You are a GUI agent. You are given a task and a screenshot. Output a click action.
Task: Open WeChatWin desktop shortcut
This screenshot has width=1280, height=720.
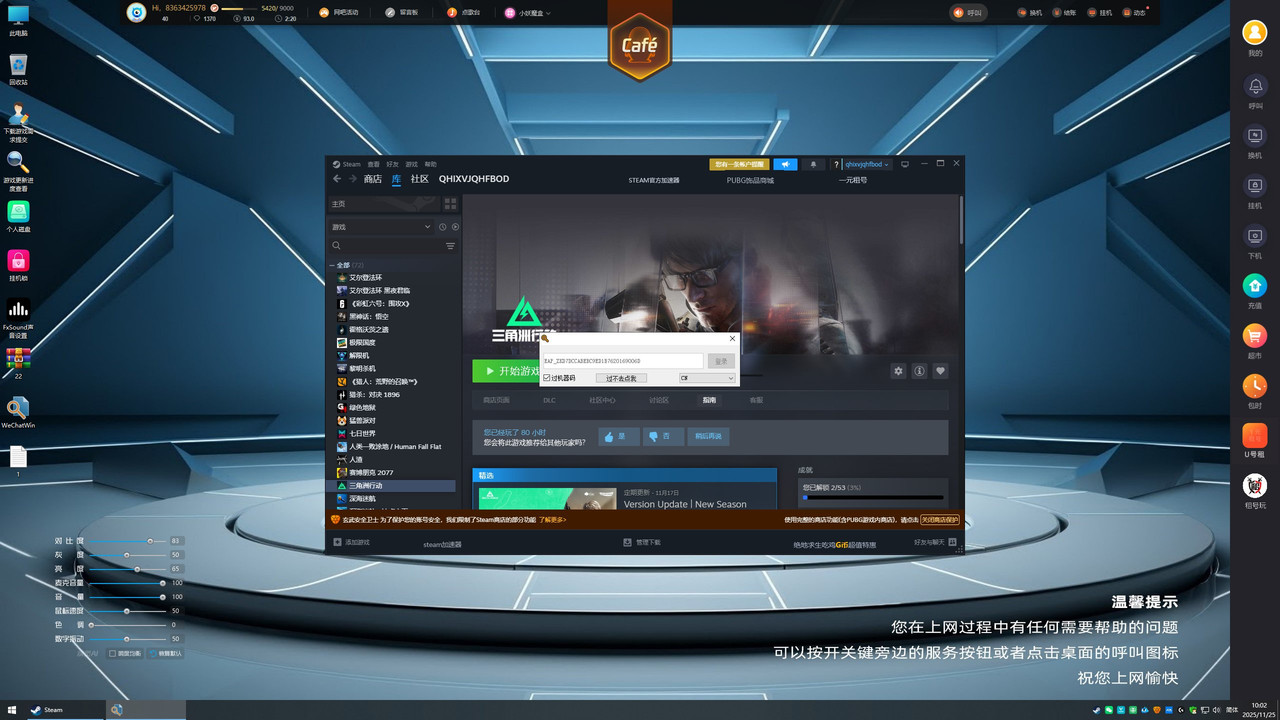(x=18, y=413)
